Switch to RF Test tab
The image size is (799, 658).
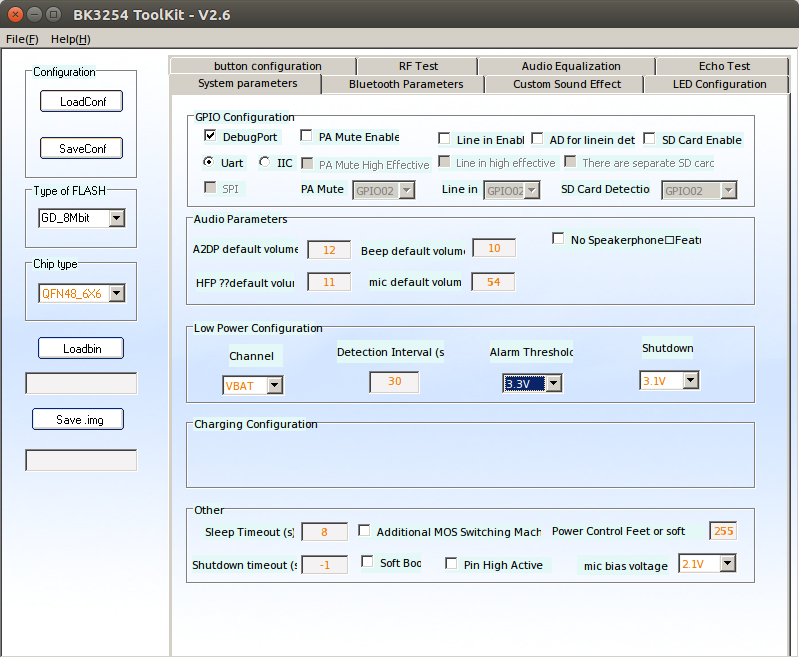(x=418, y=66)
